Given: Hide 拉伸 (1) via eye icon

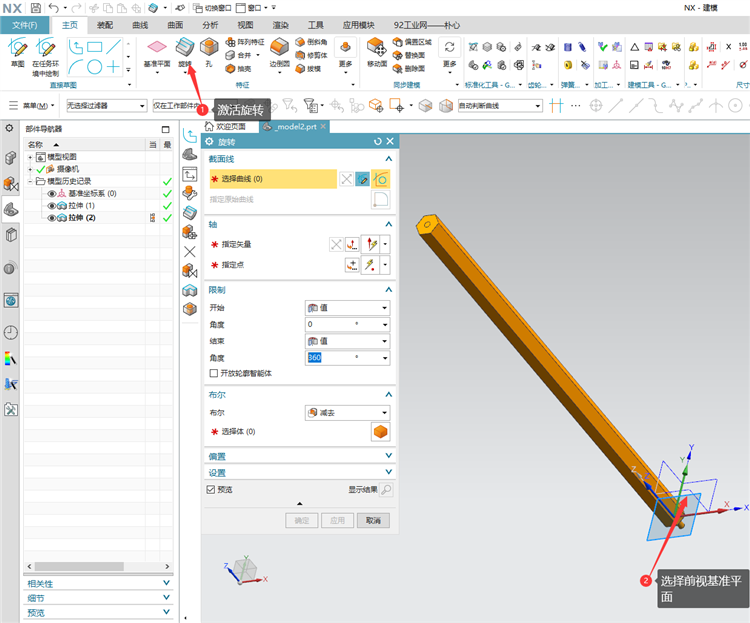Looking at the screenshot, I should tap(52, 206).
